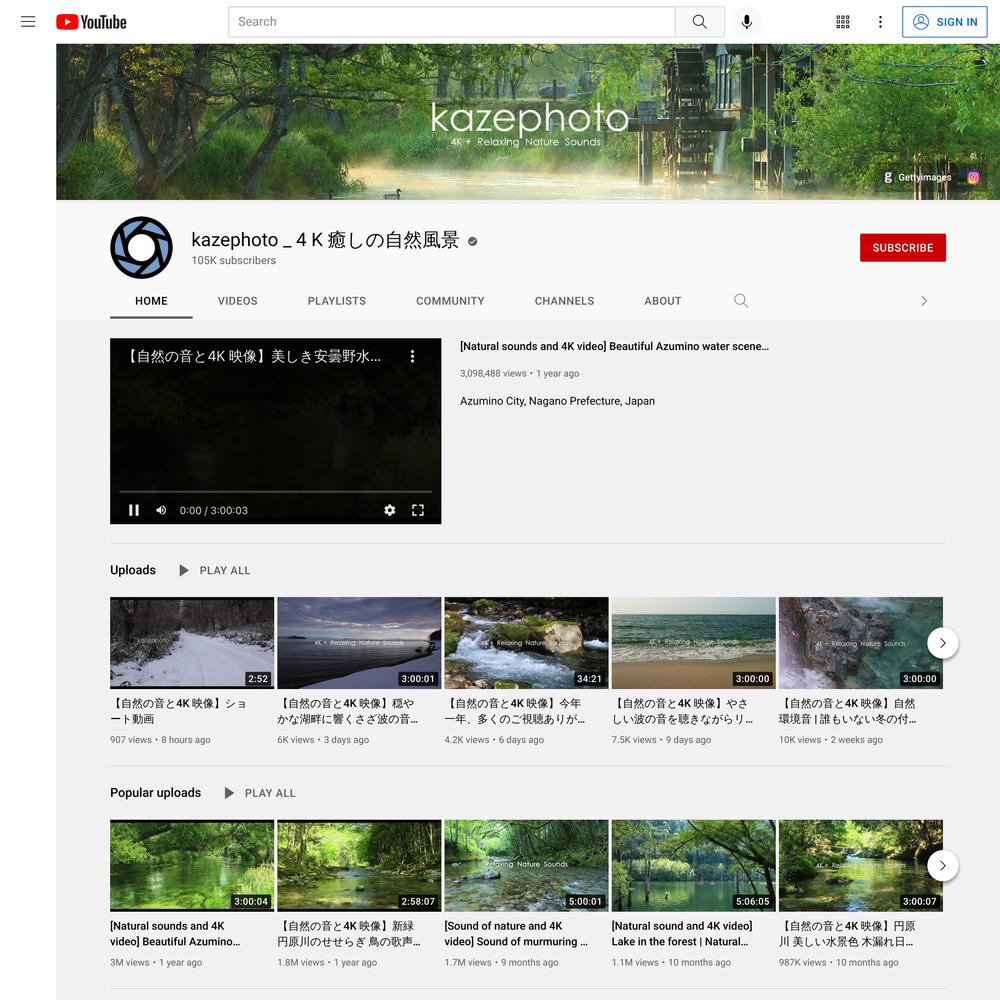Open the snowy road 2:52 video thumbnail
This screenshot has height=1000, width=1000.
(192, 643)
